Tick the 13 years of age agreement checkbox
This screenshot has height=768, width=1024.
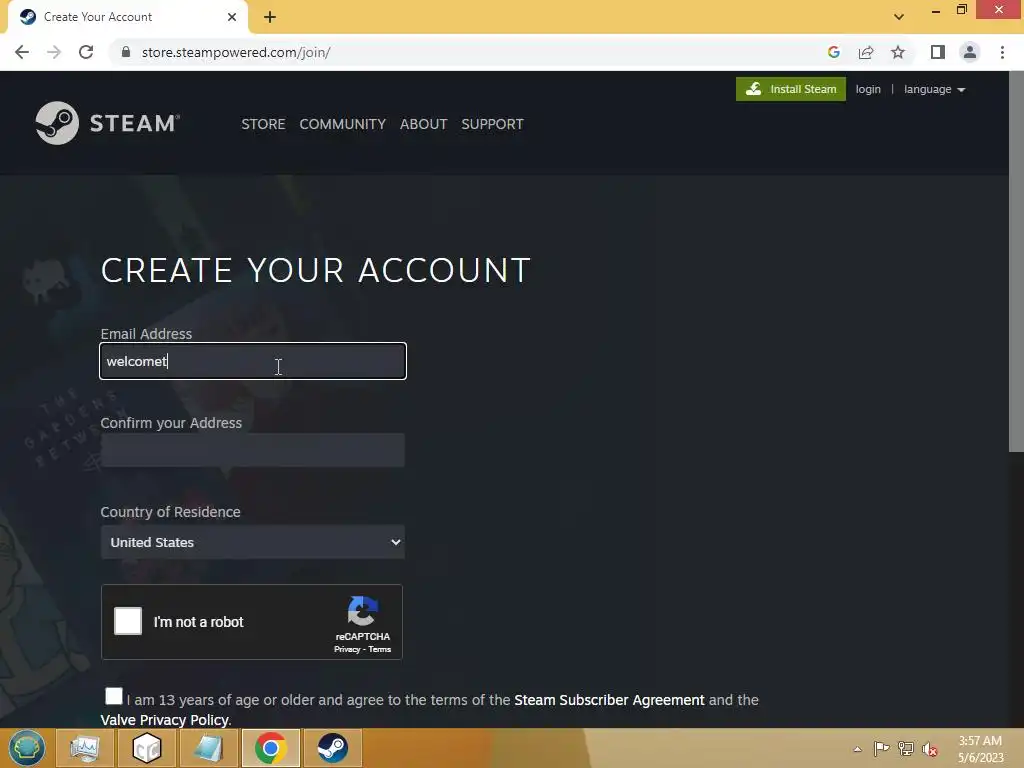(x=114, y=696)
